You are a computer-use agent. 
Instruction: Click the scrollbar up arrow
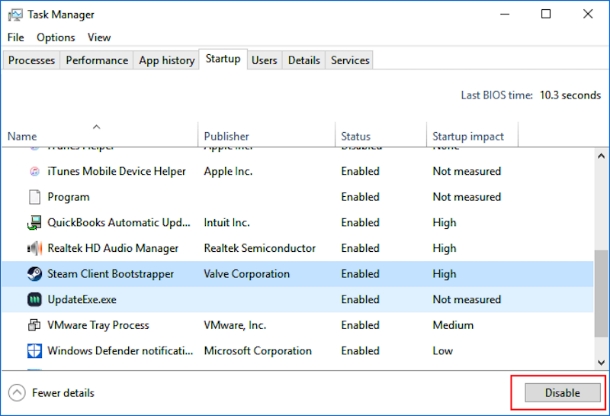click(601, 156)
